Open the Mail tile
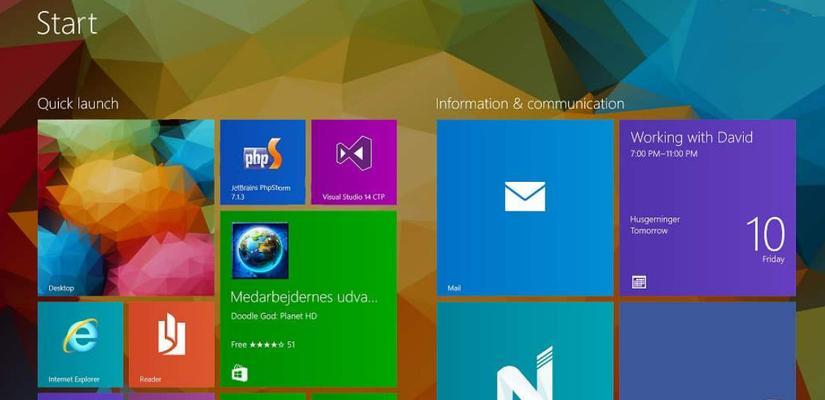The image size is (825, 400). [525, 208]
